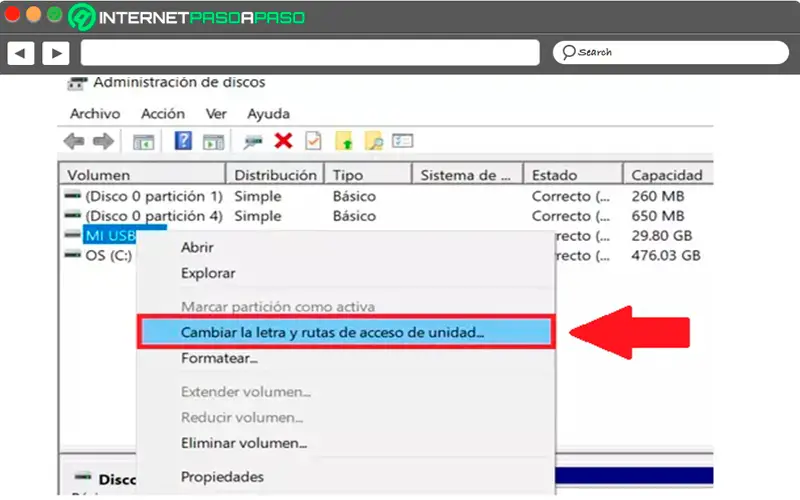The image size is (800, 500).
Task: Sort by the Distribución column header
Action: [275, 175]
